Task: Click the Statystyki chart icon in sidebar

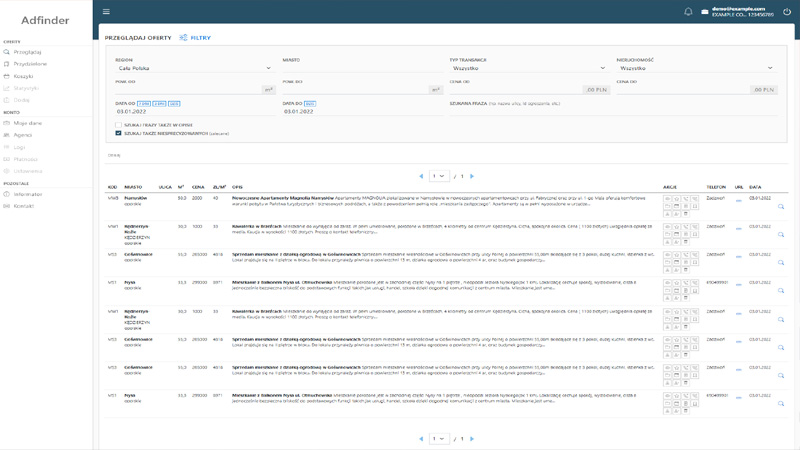Action: [x=7, y=88]
